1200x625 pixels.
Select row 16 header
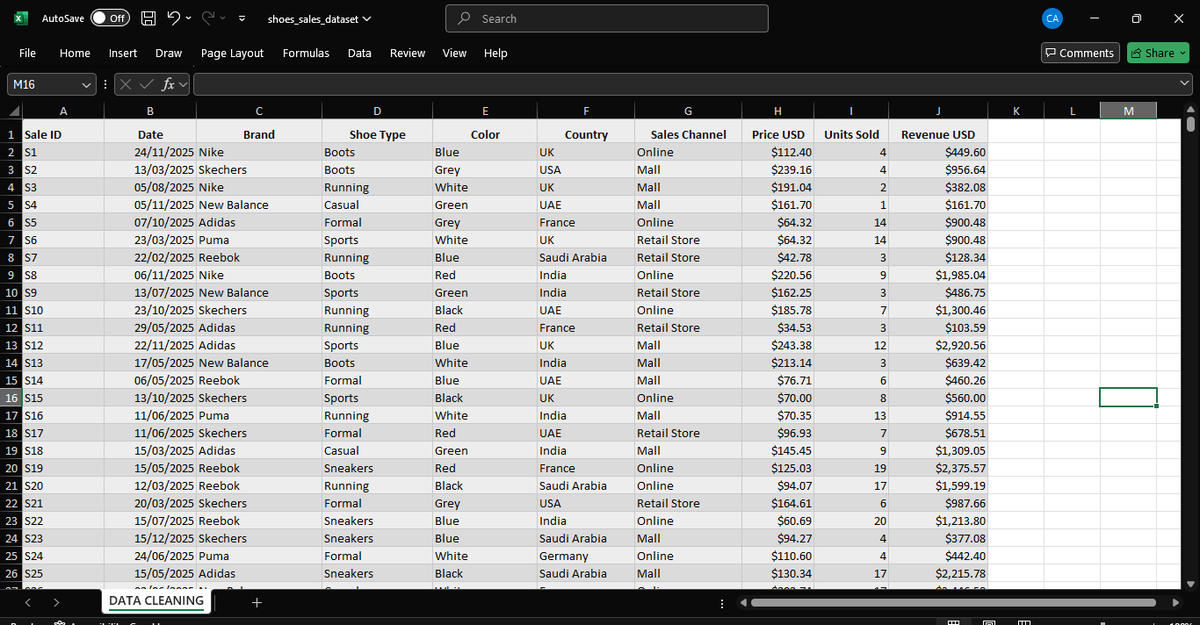click(x=10, y=398)
